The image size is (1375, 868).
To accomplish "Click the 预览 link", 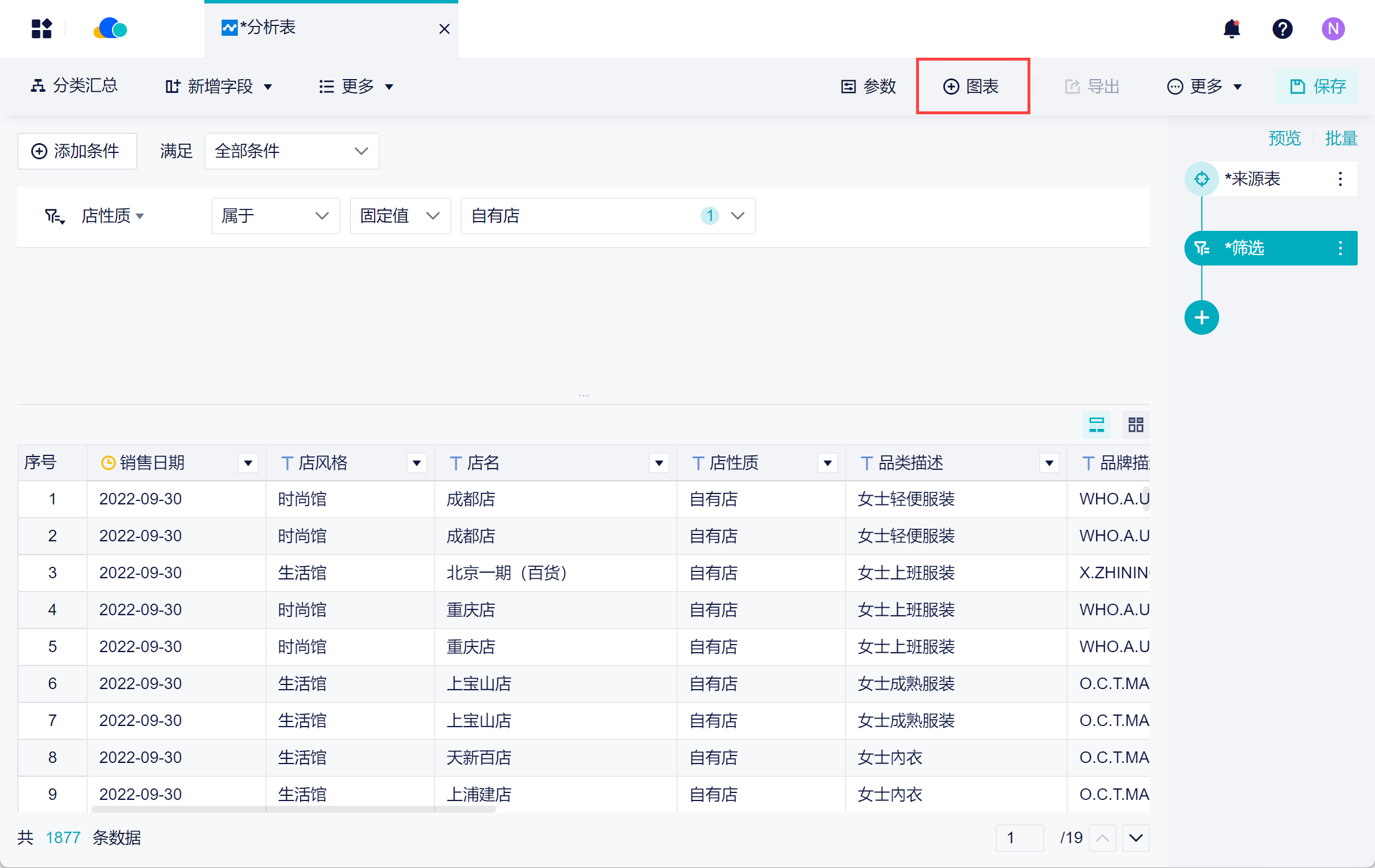I will coord(1284,139).
